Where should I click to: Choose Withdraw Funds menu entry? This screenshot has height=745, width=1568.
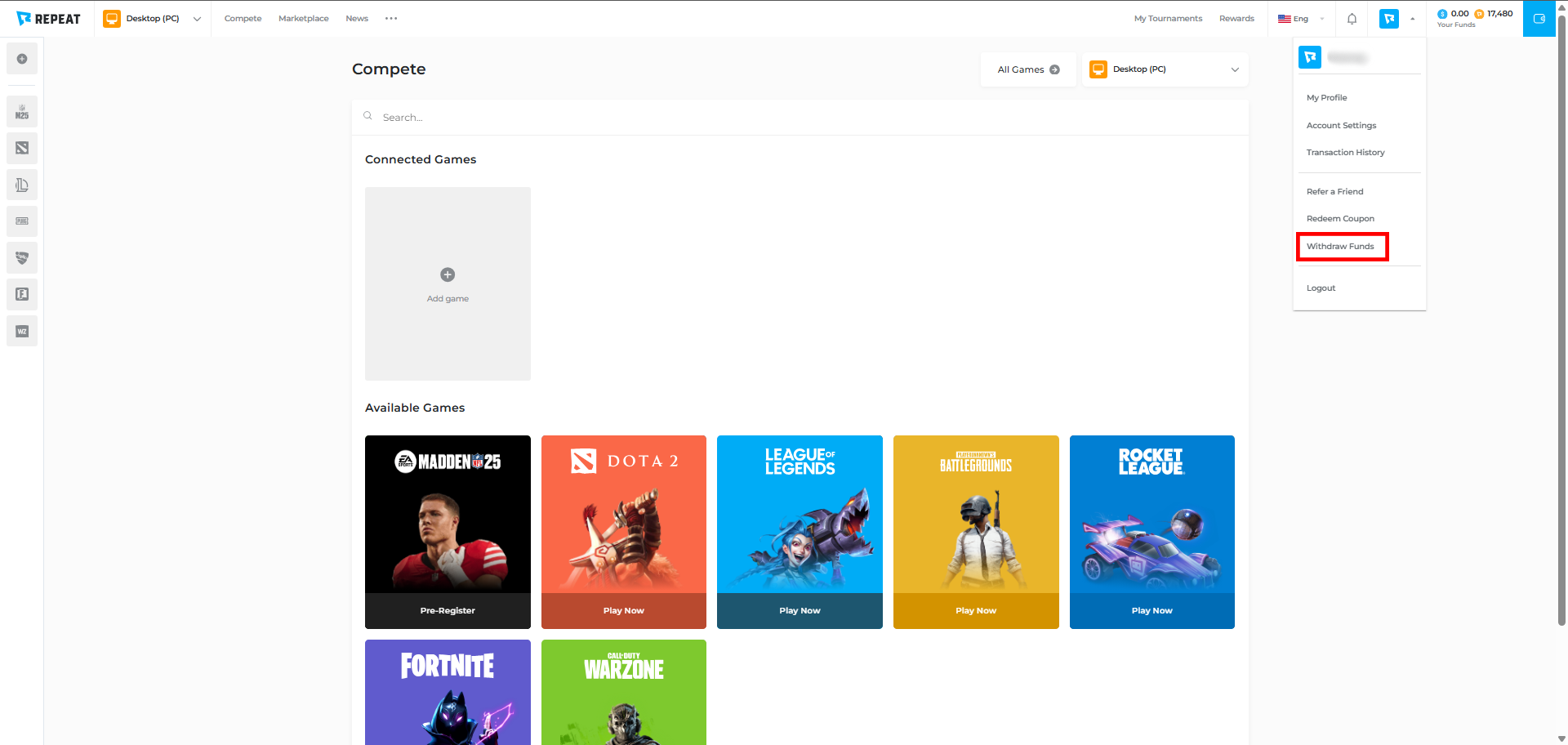point(1340,247)
